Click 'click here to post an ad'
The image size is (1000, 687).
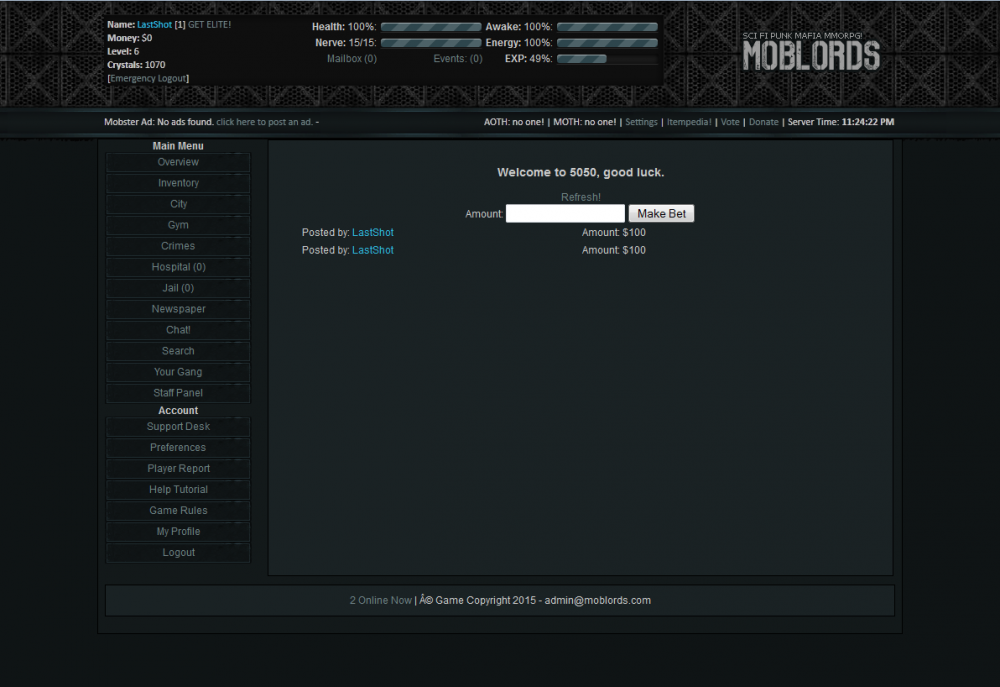263,121
